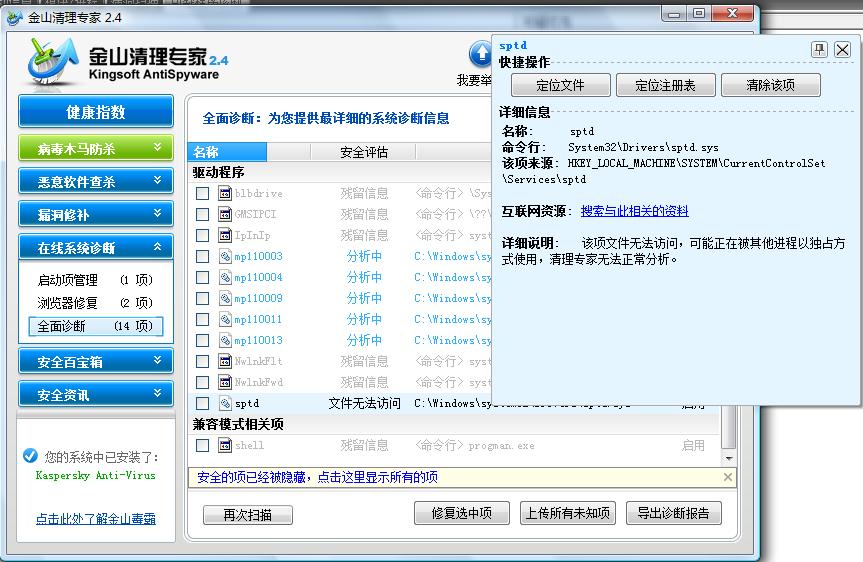Image resolution: width=863 pixels, height=562 pixels.
Task: Sort by the 名称 column header
Action: (227, 152)
